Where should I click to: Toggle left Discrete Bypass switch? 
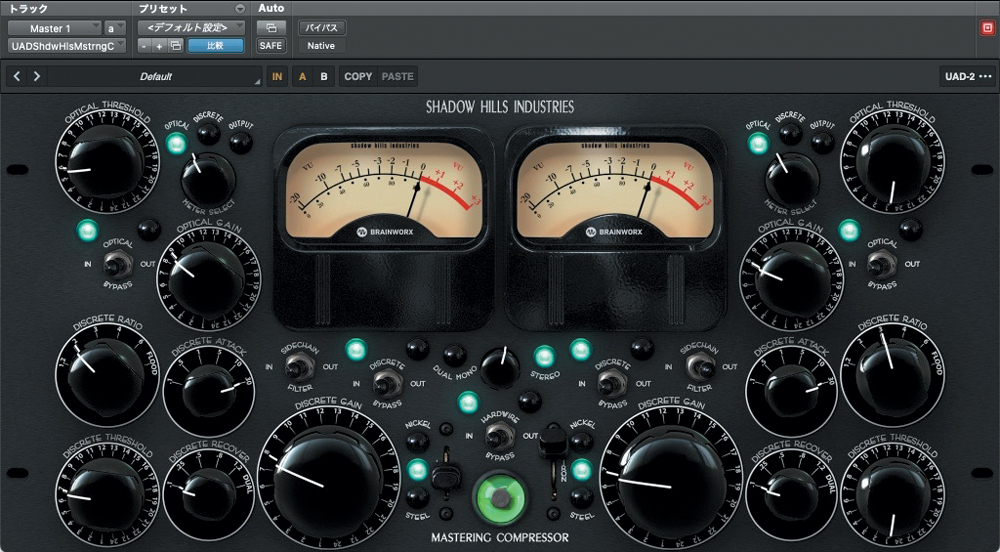pyautogui.click(x=387, y=383)
